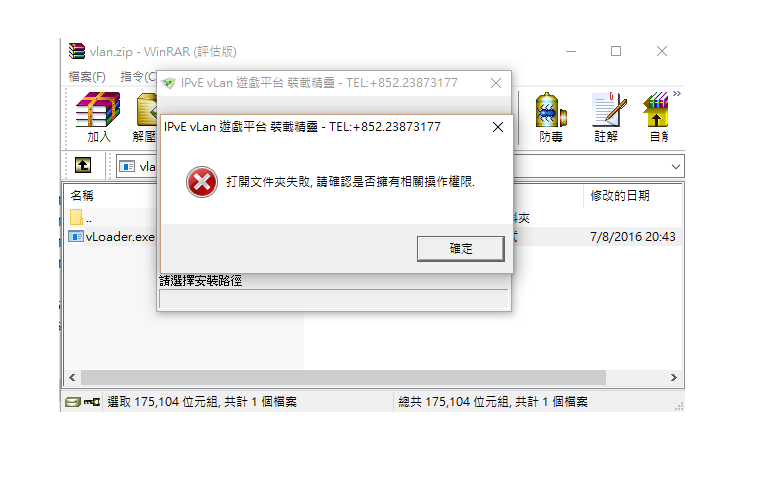Close the IPvE vLan installer window
The height and width of the screenshot is (480, 768).
496,83
